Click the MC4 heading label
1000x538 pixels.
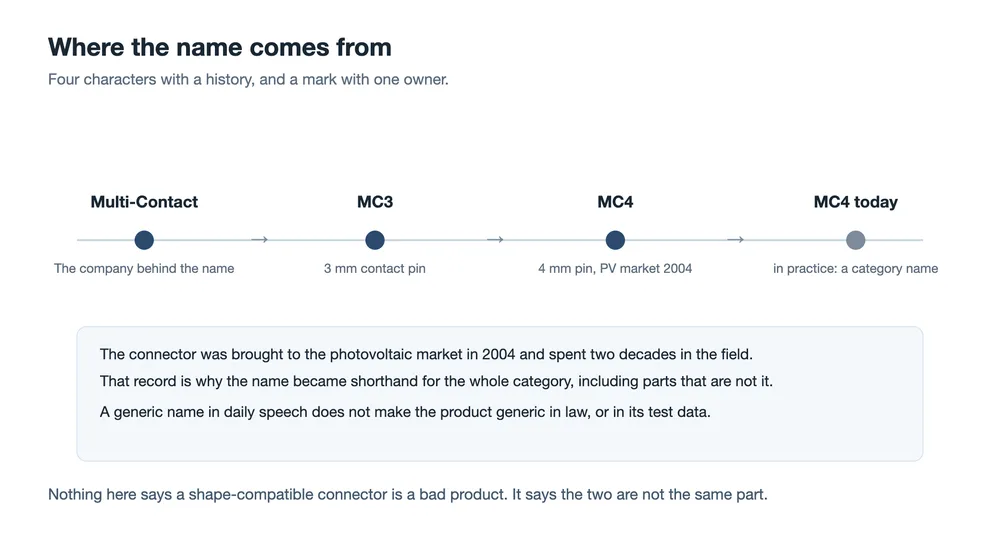pyautogui.click(x=615, y=202)
